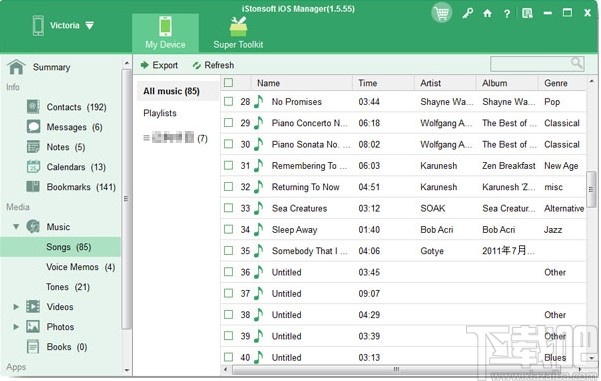Click the playlist list icon with (7)
Image resolution: width=601 pixels, height=381 pixels.
(146, 137)
